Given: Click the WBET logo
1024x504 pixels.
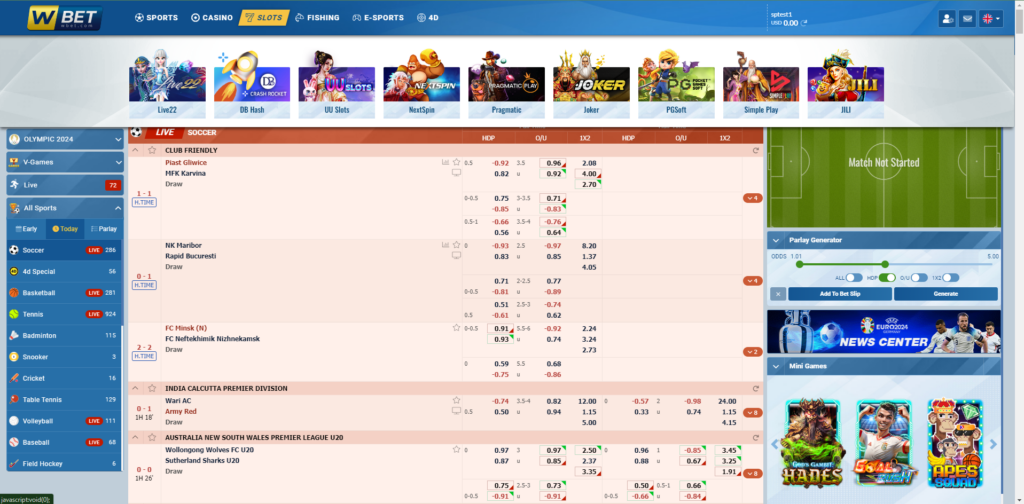Looking at the screenshot, I should tap(64, 18).
